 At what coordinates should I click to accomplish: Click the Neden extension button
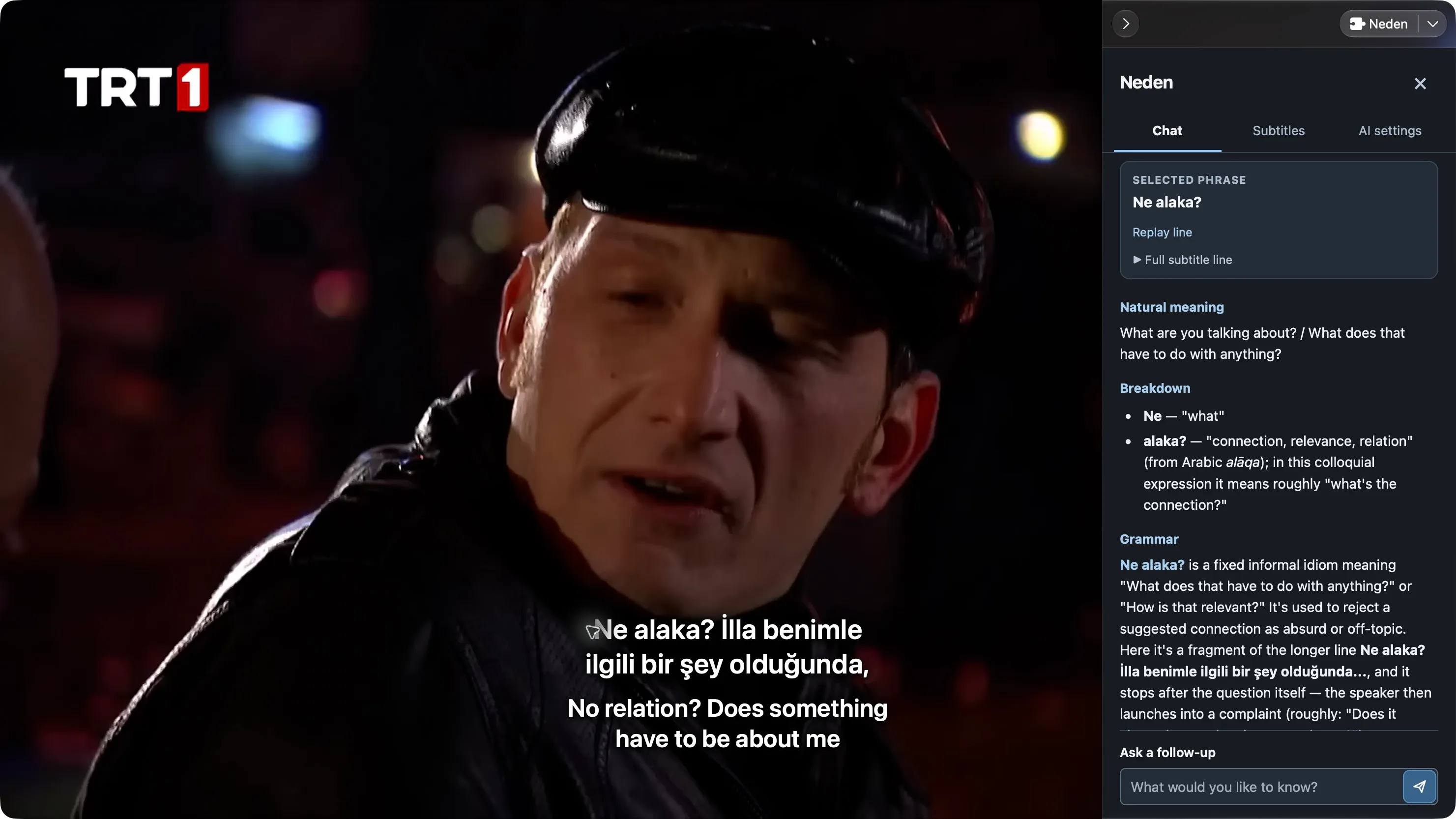(x=1378, y=24)
